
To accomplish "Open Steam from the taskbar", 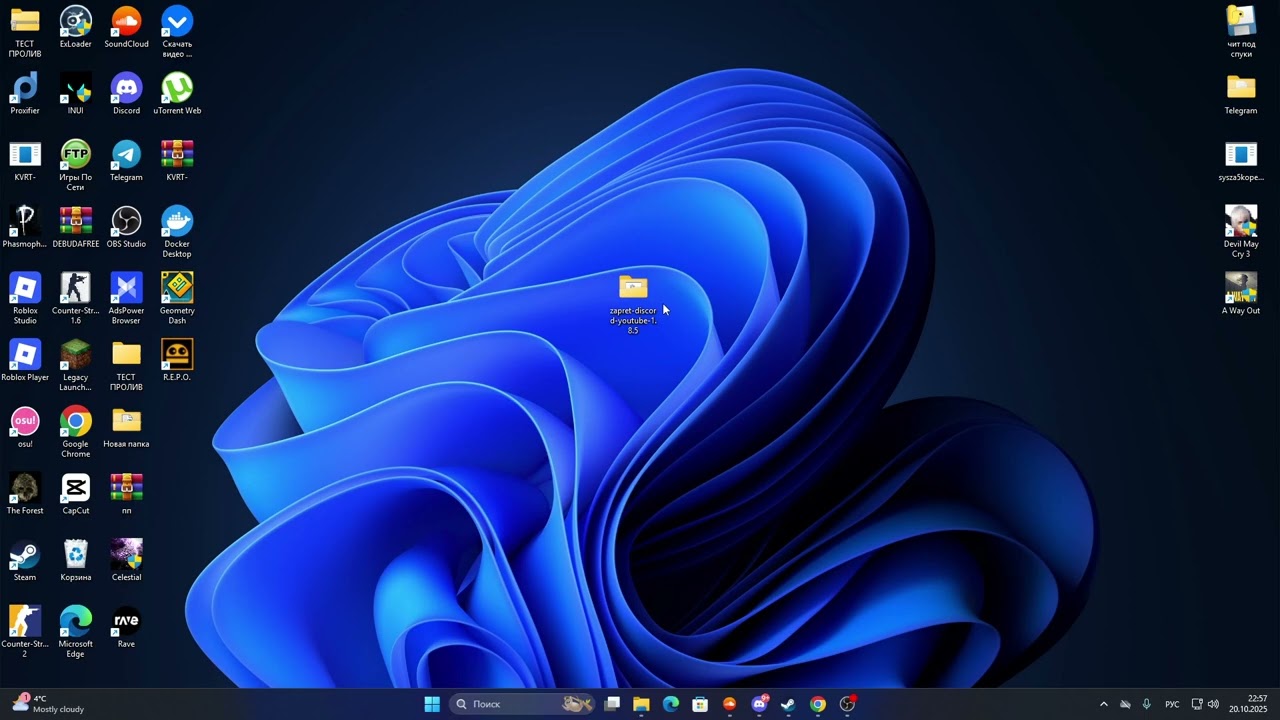I will coord(788,704).
